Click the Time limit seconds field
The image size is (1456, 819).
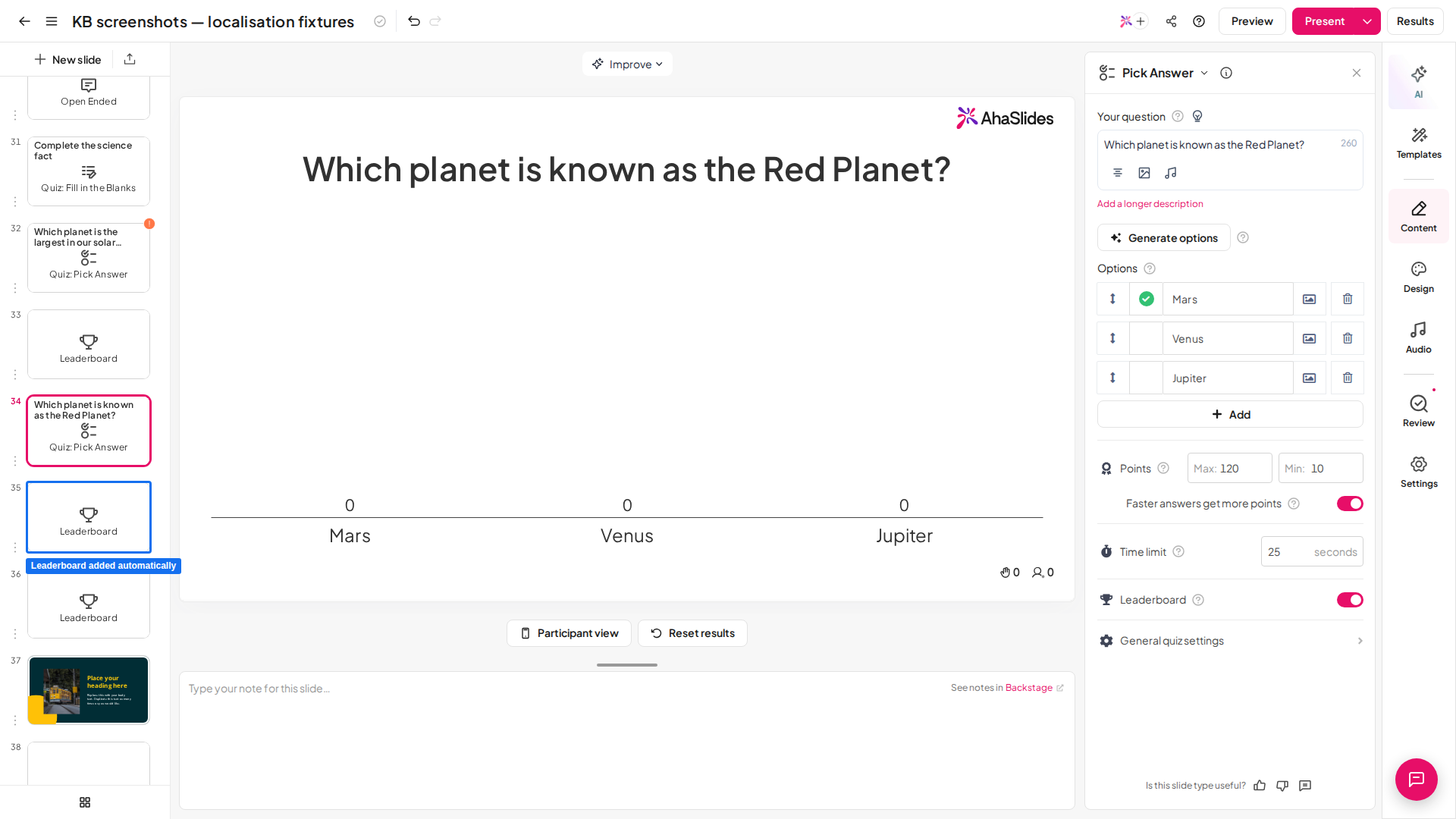click(1312, 551)
